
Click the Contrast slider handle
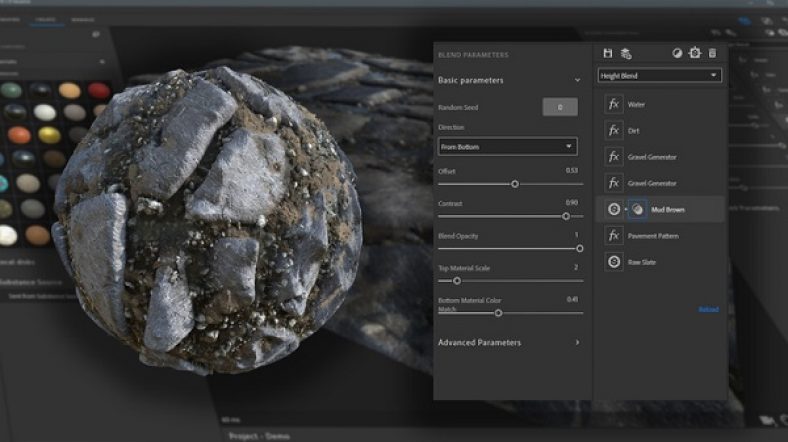pyautogui.click(x=566, y=216)
